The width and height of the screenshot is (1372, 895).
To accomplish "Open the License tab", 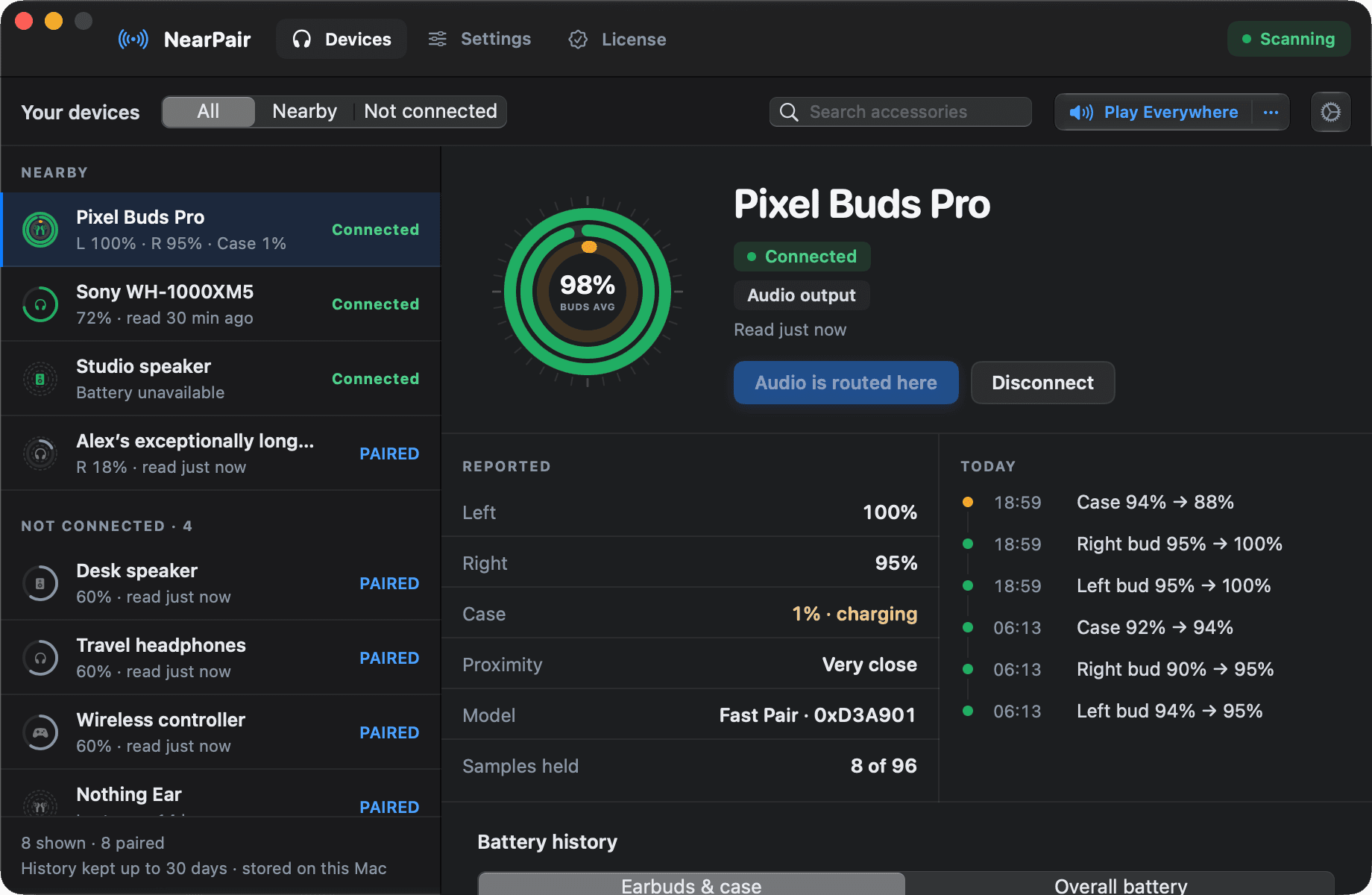I will pos(617,39).
